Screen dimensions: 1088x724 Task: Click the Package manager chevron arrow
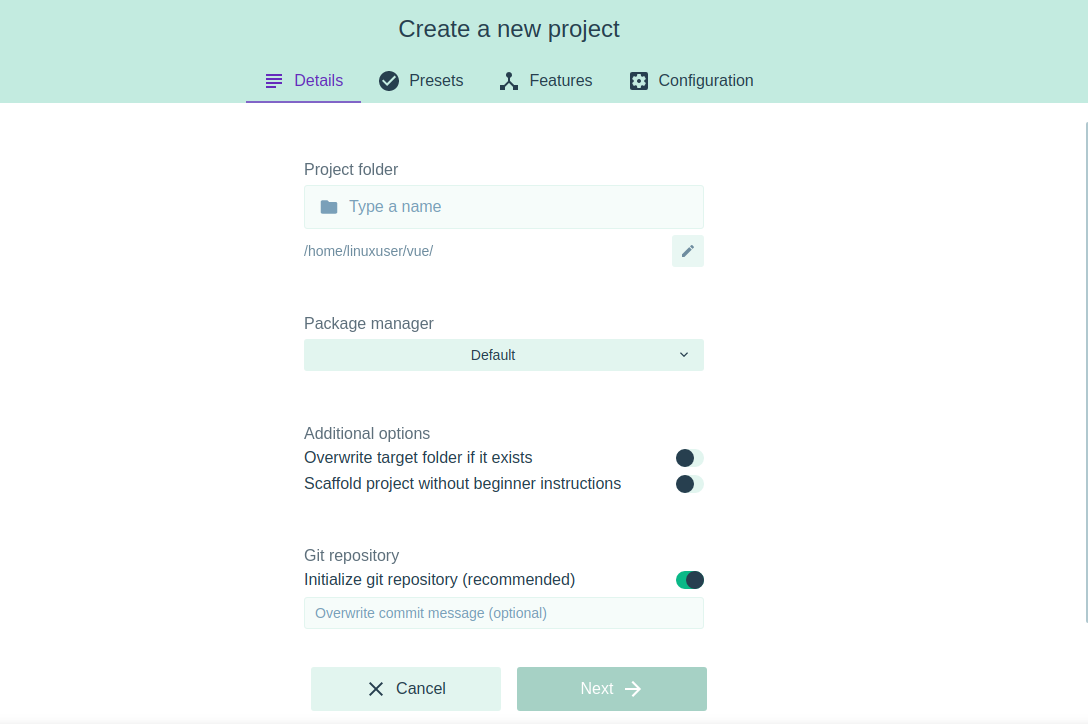click(684, 355)
